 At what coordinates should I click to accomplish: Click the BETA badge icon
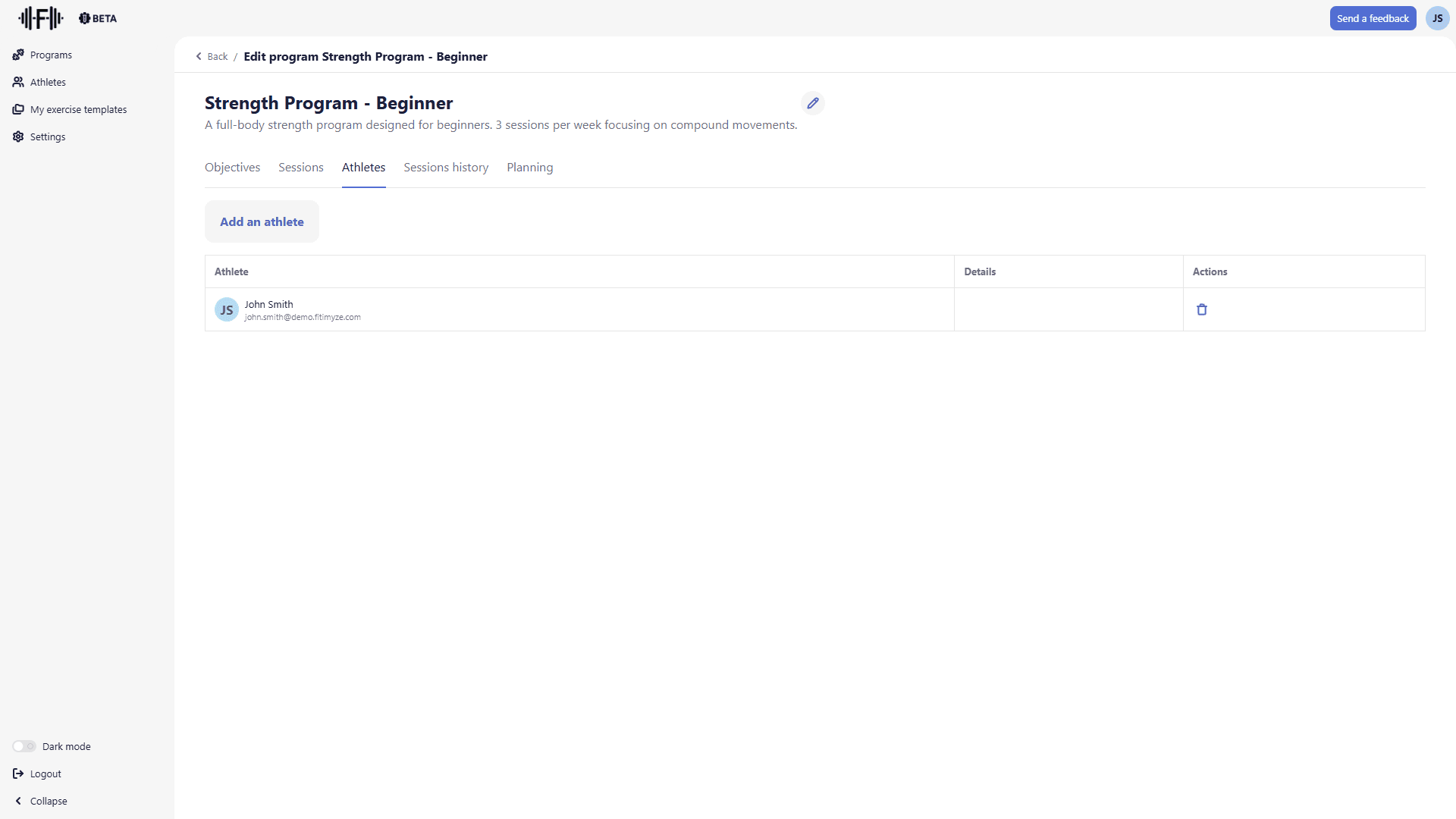click(84, 18)
